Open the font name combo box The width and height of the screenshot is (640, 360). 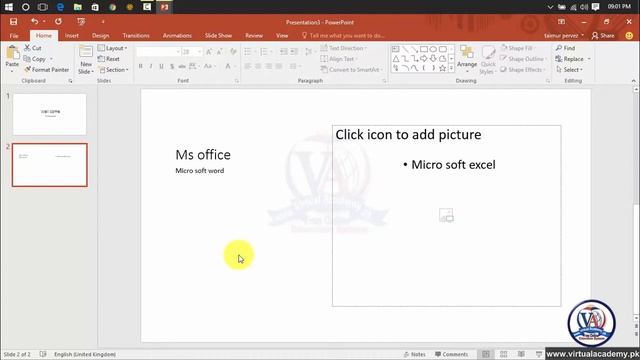(158, 52)
